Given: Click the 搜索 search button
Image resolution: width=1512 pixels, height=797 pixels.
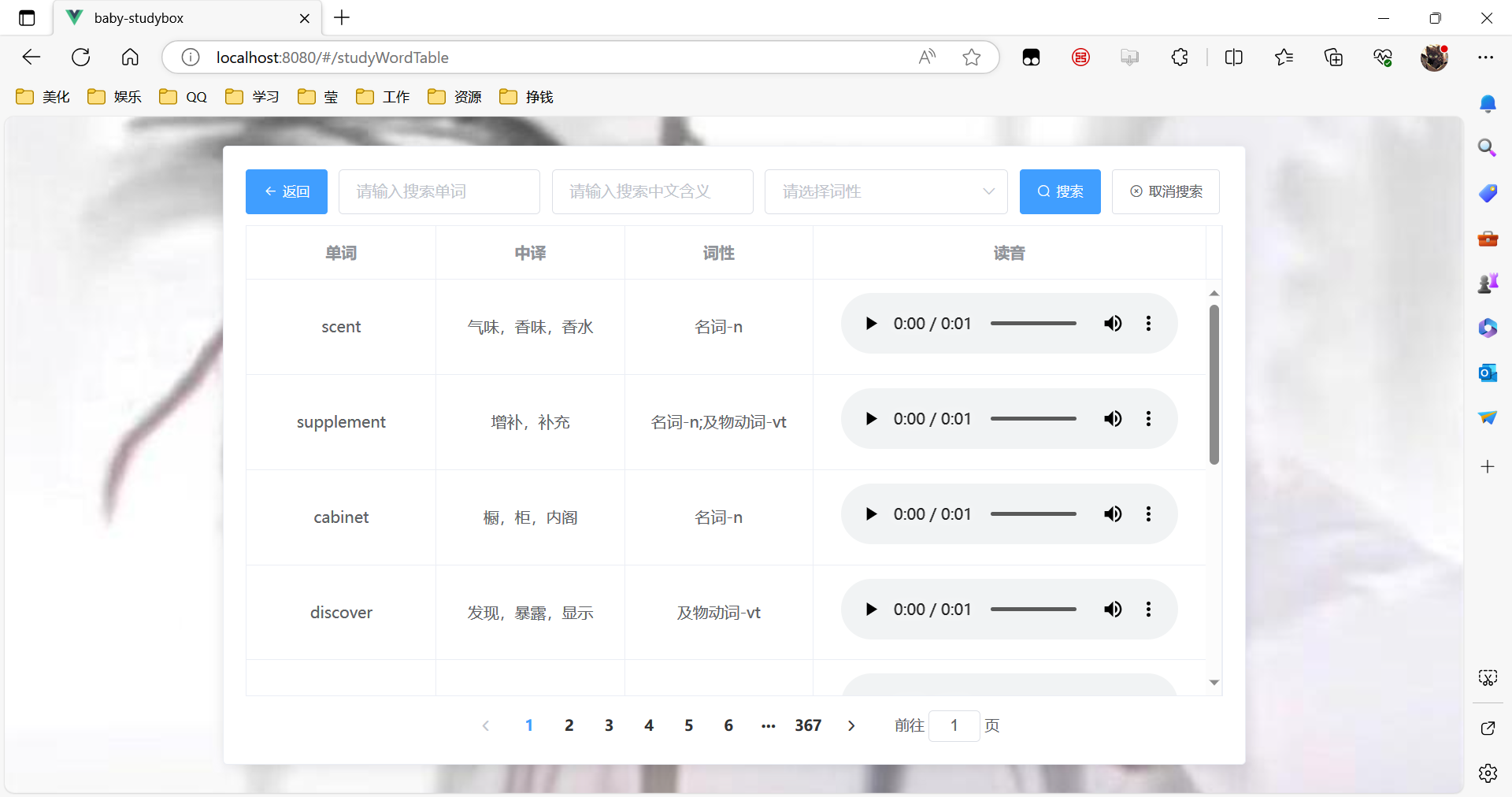Looking at the screenshot, I should pyautogui.click(x=1060, y=191).
